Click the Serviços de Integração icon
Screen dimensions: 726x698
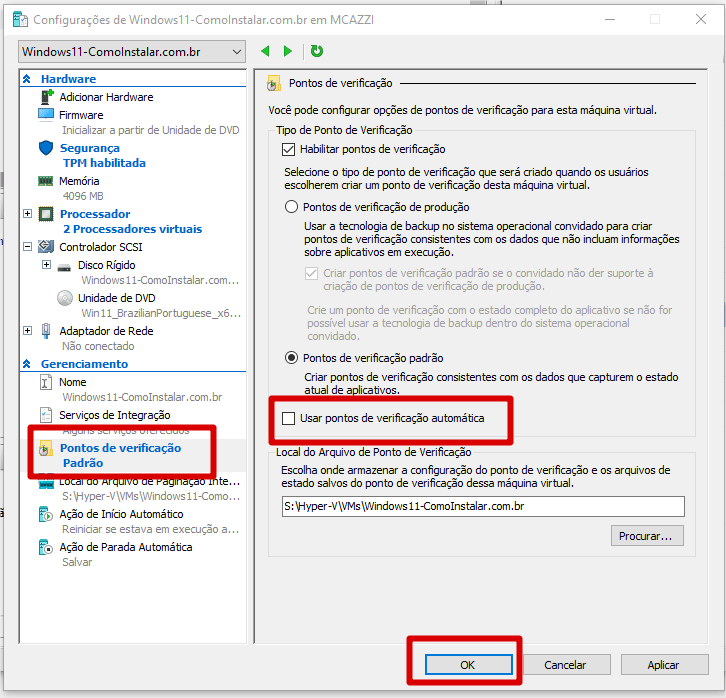point(46,415)
